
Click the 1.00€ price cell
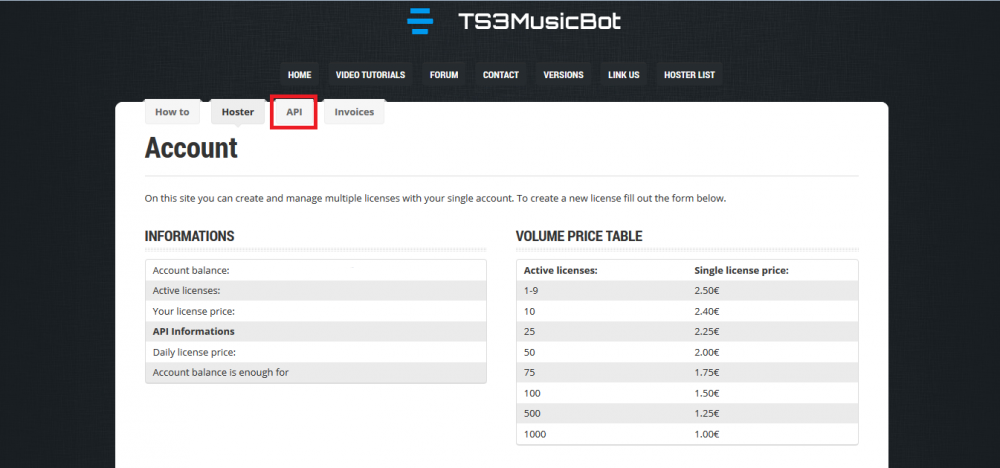707,434
